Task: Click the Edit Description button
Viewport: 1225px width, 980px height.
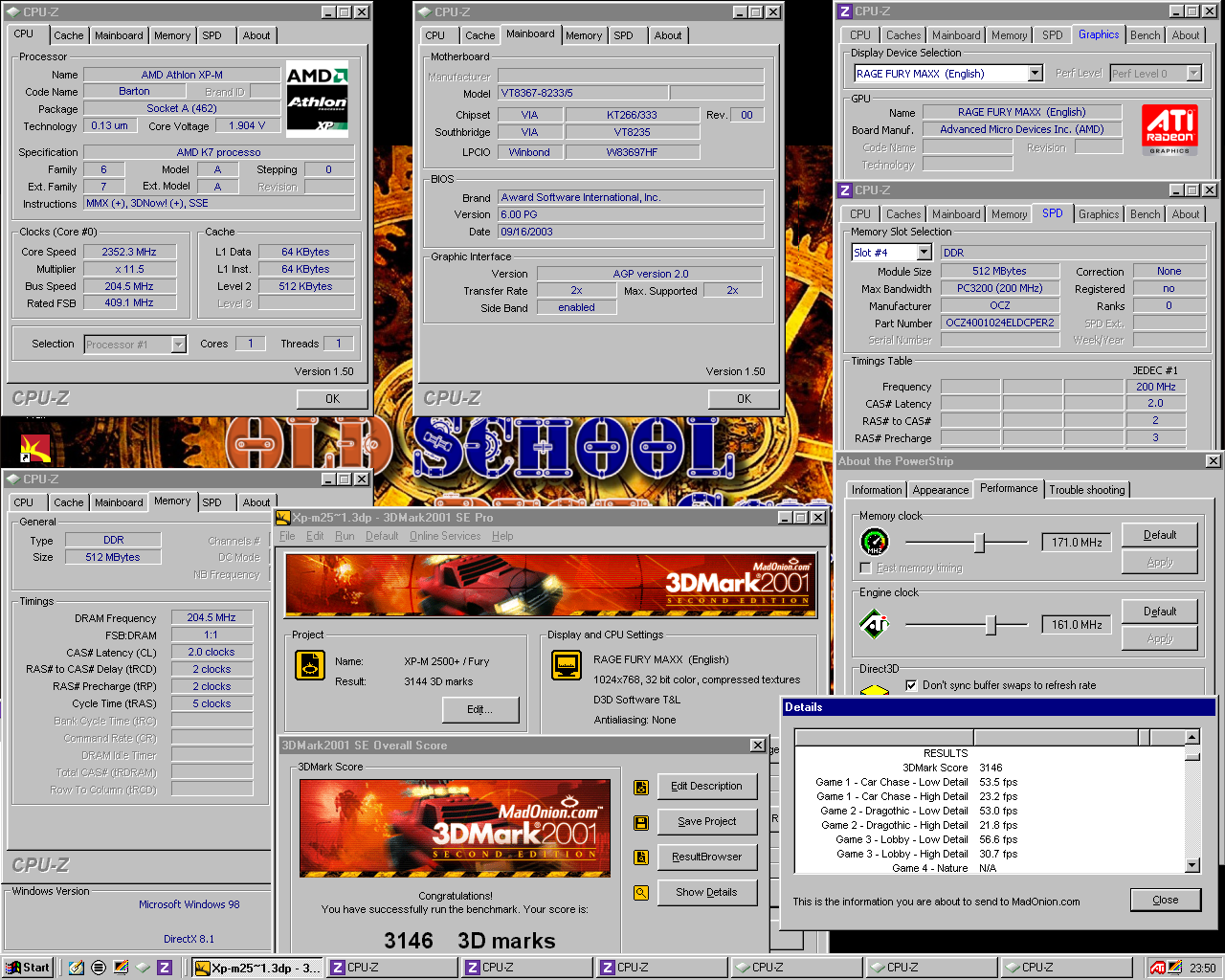Action: pyautogui.click(x=707, y=787)
